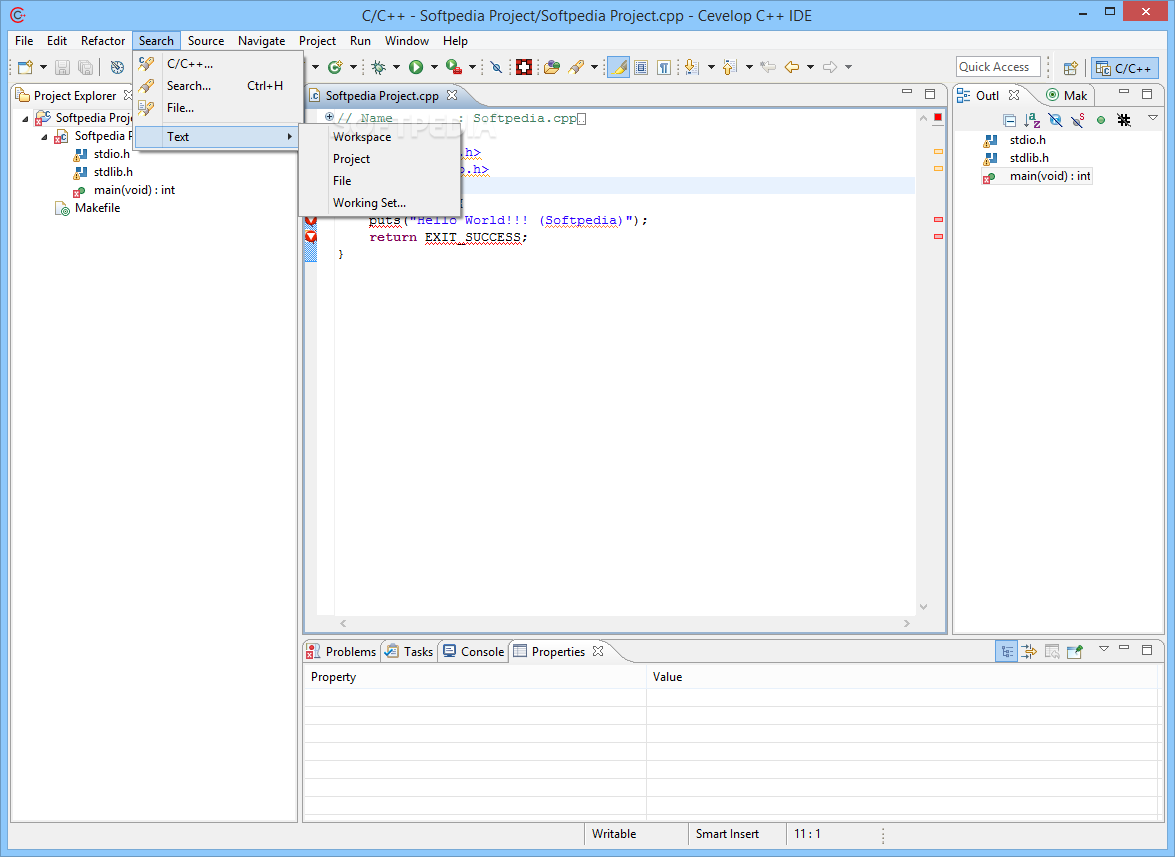The height and width of the screenshot is (857, 1175).
Task: Open the Outline view menu triangle
Action: (x=1153, y=118)
